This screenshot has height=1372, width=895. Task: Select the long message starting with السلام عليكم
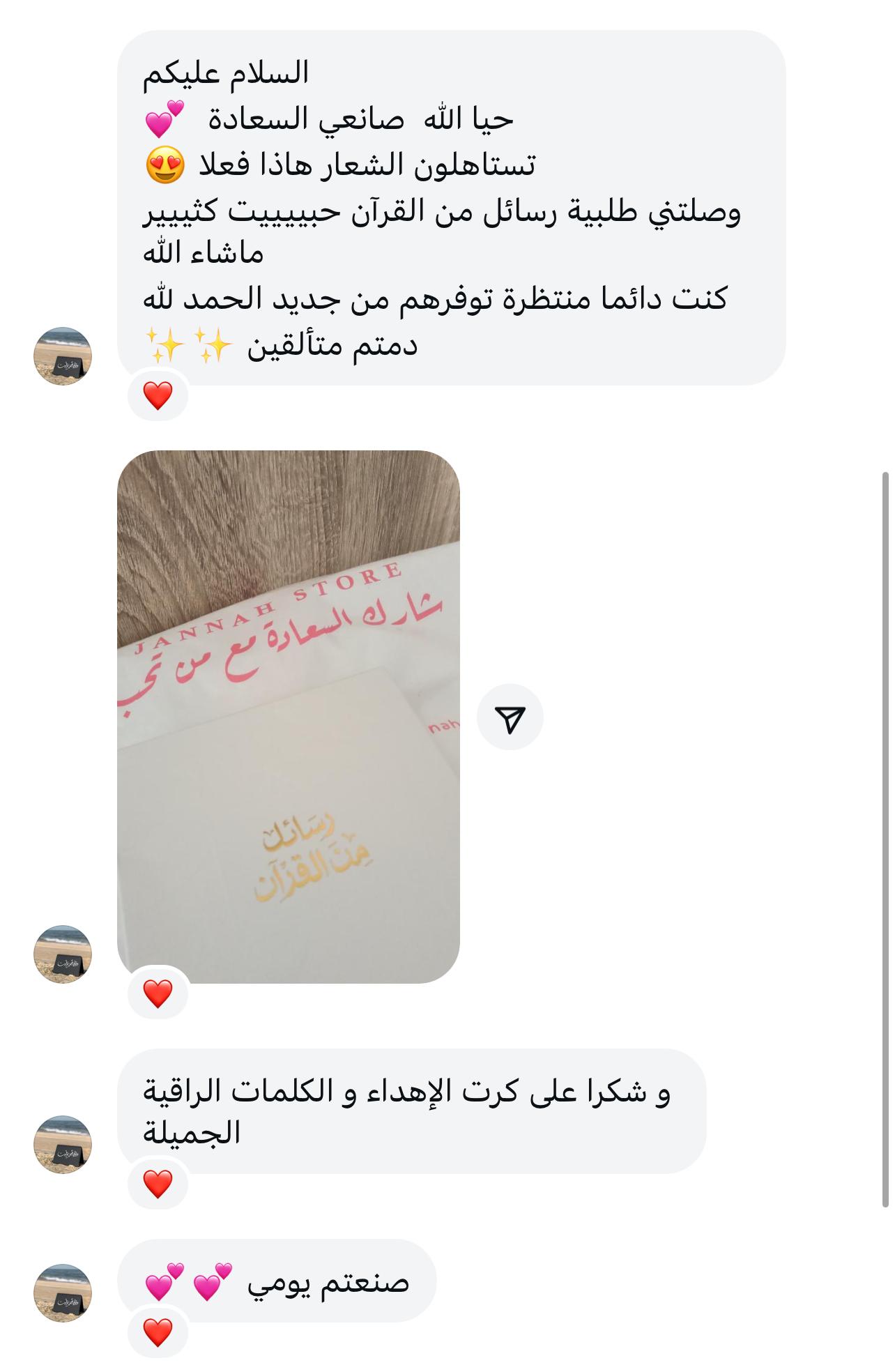point(451,208)
